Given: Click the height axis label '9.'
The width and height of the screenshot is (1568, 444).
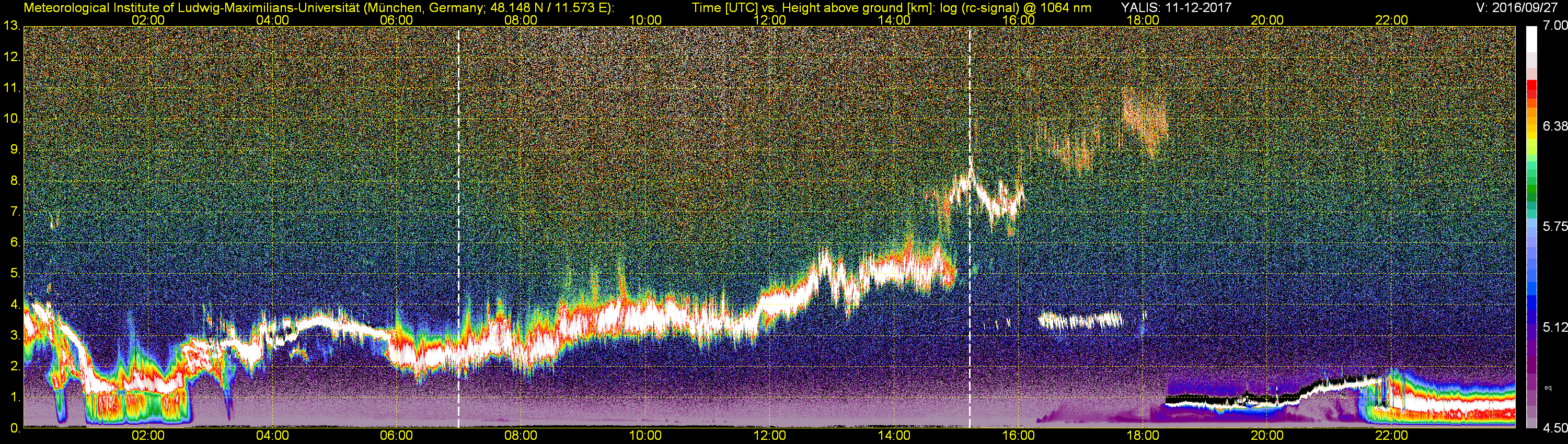Looking at the screenshot, I should pyautogui.click(x=15, y=149).
